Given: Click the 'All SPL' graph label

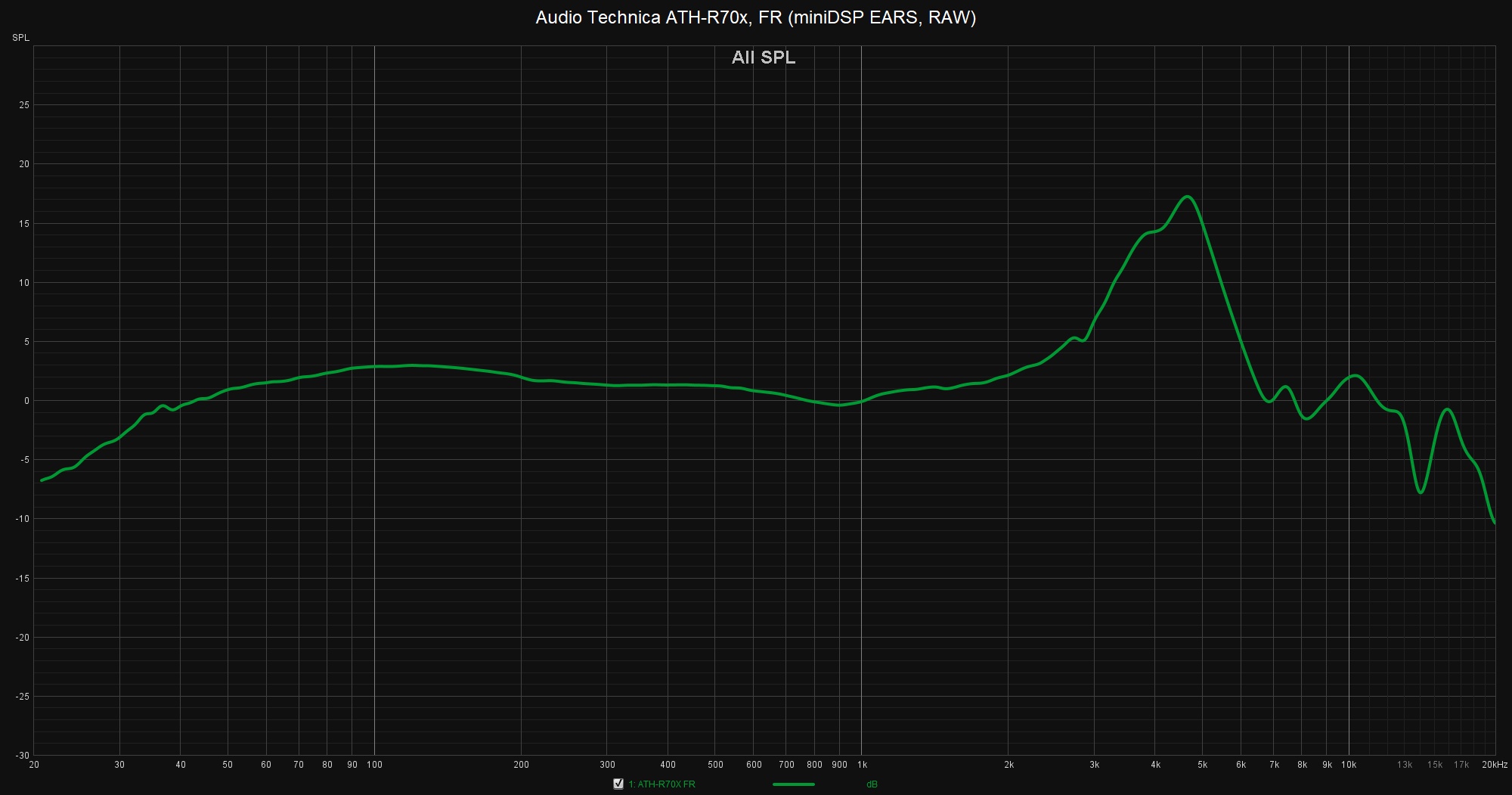Looking at the screenshot, I should click(763, 57).
